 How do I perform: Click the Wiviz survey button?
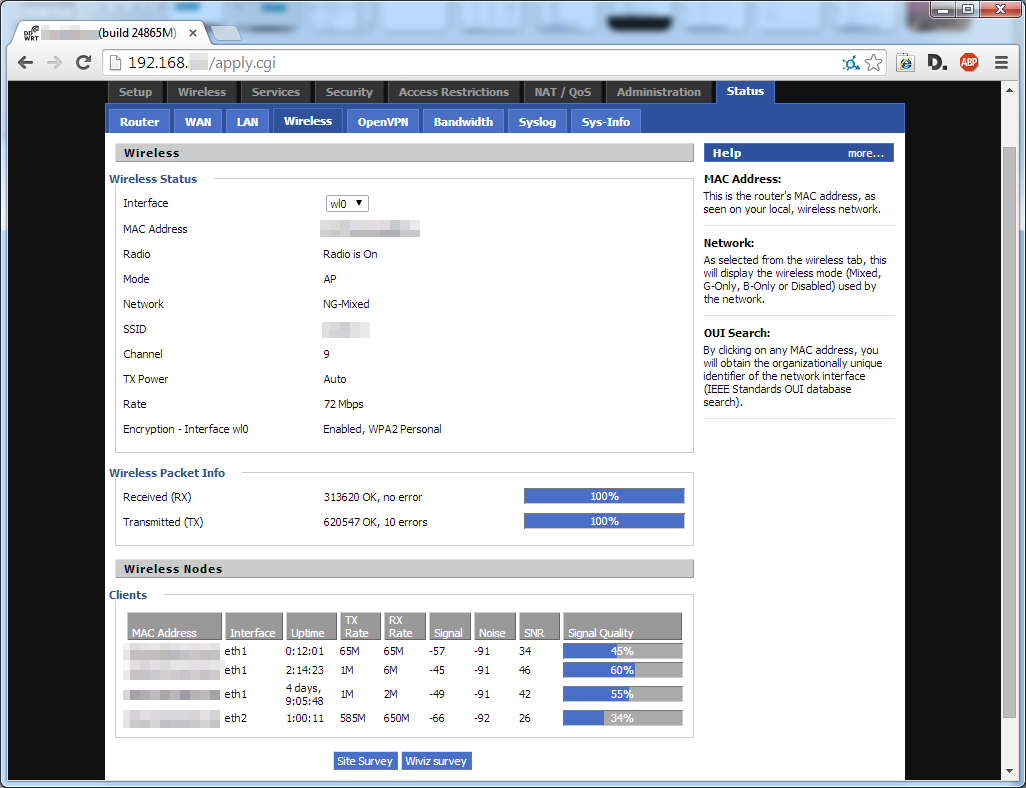tap(436, 760)
